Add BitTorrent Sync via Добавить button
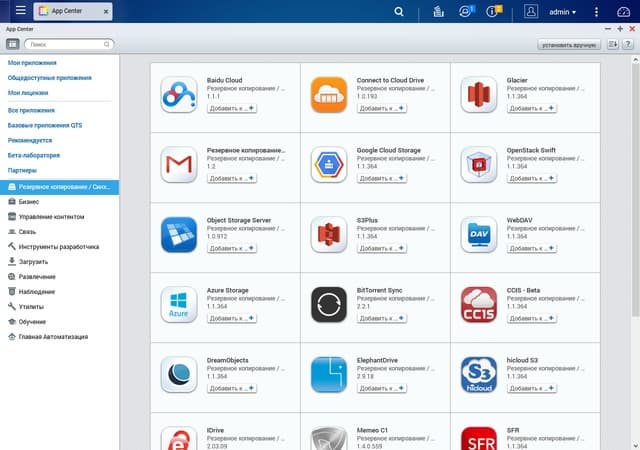Image resolution: width=640 pixels, height=450 pixels. coord(382,318)
